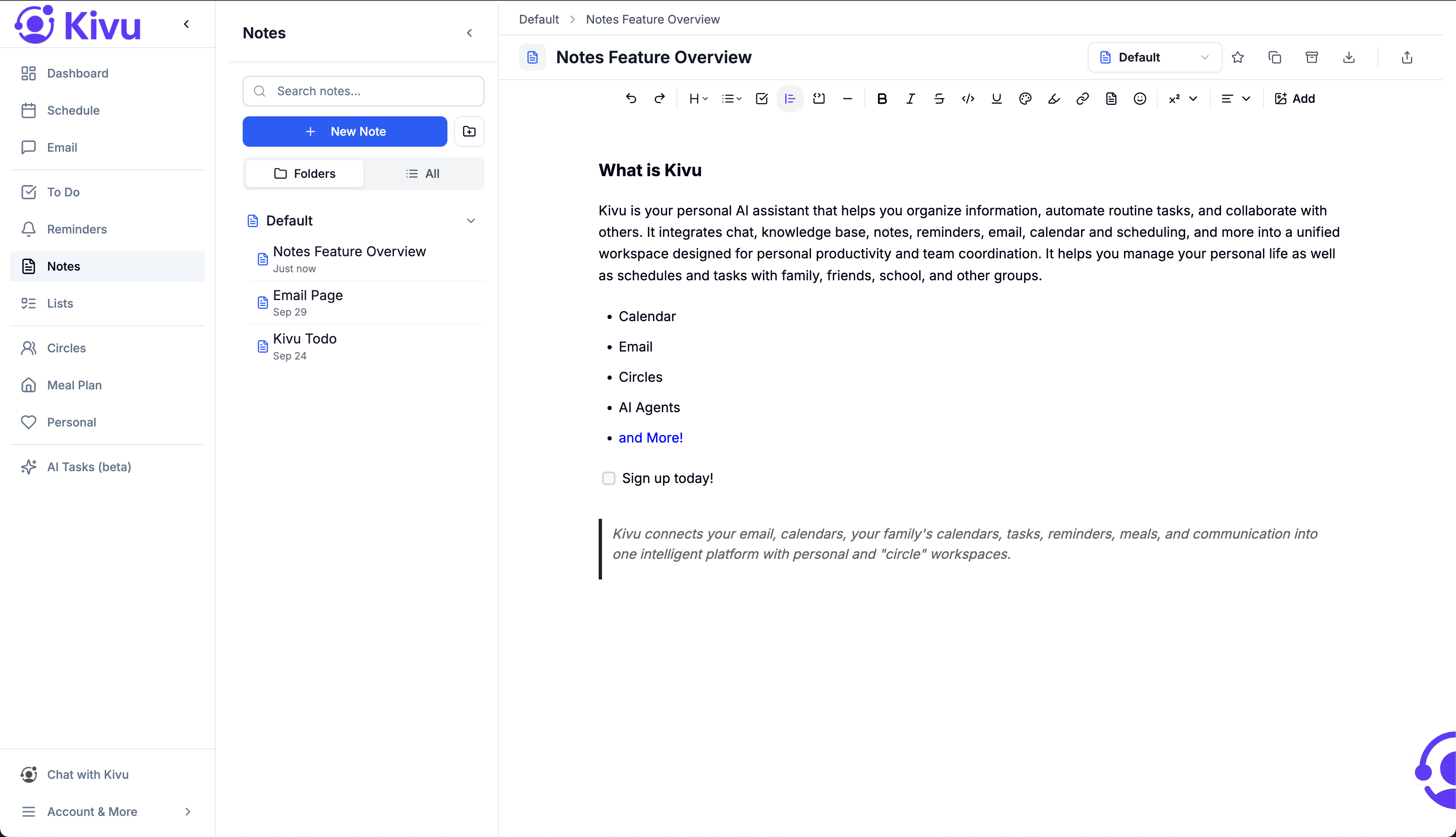This screenshot has height=837, width=1456.
Task: Open Account & More menu
Action: pyautogui.click(x=92, y=812)
